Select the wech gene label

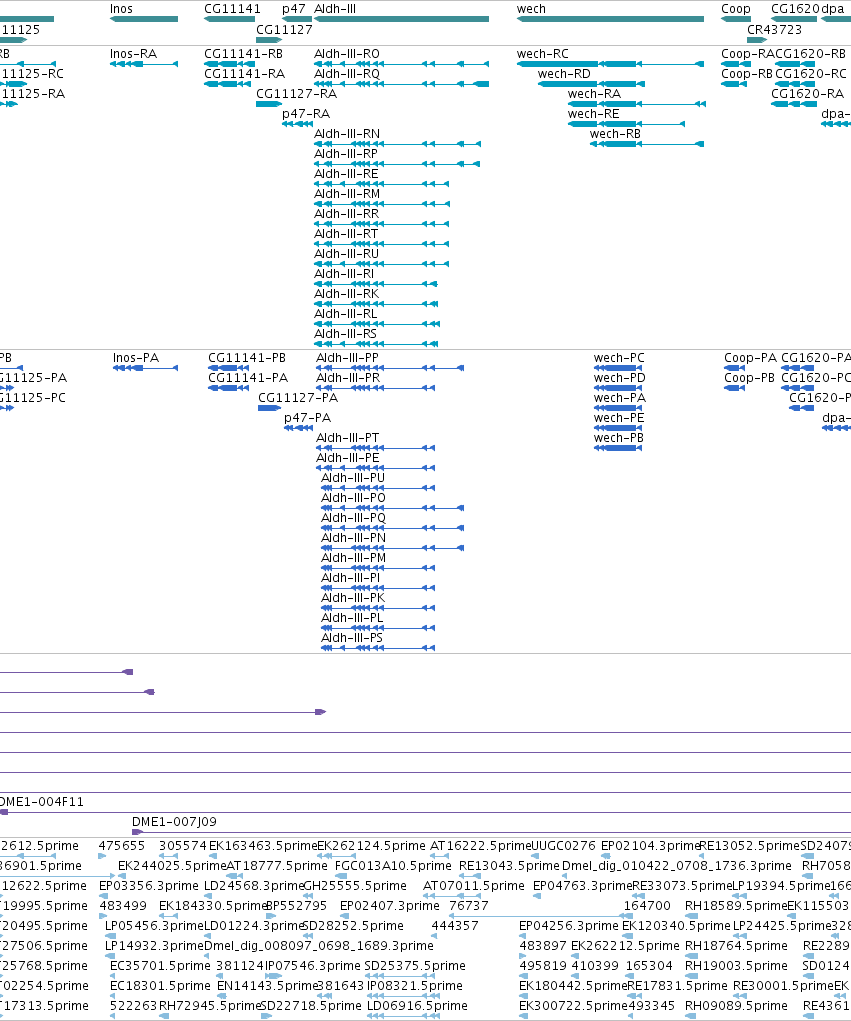click(x=531, y=9)
